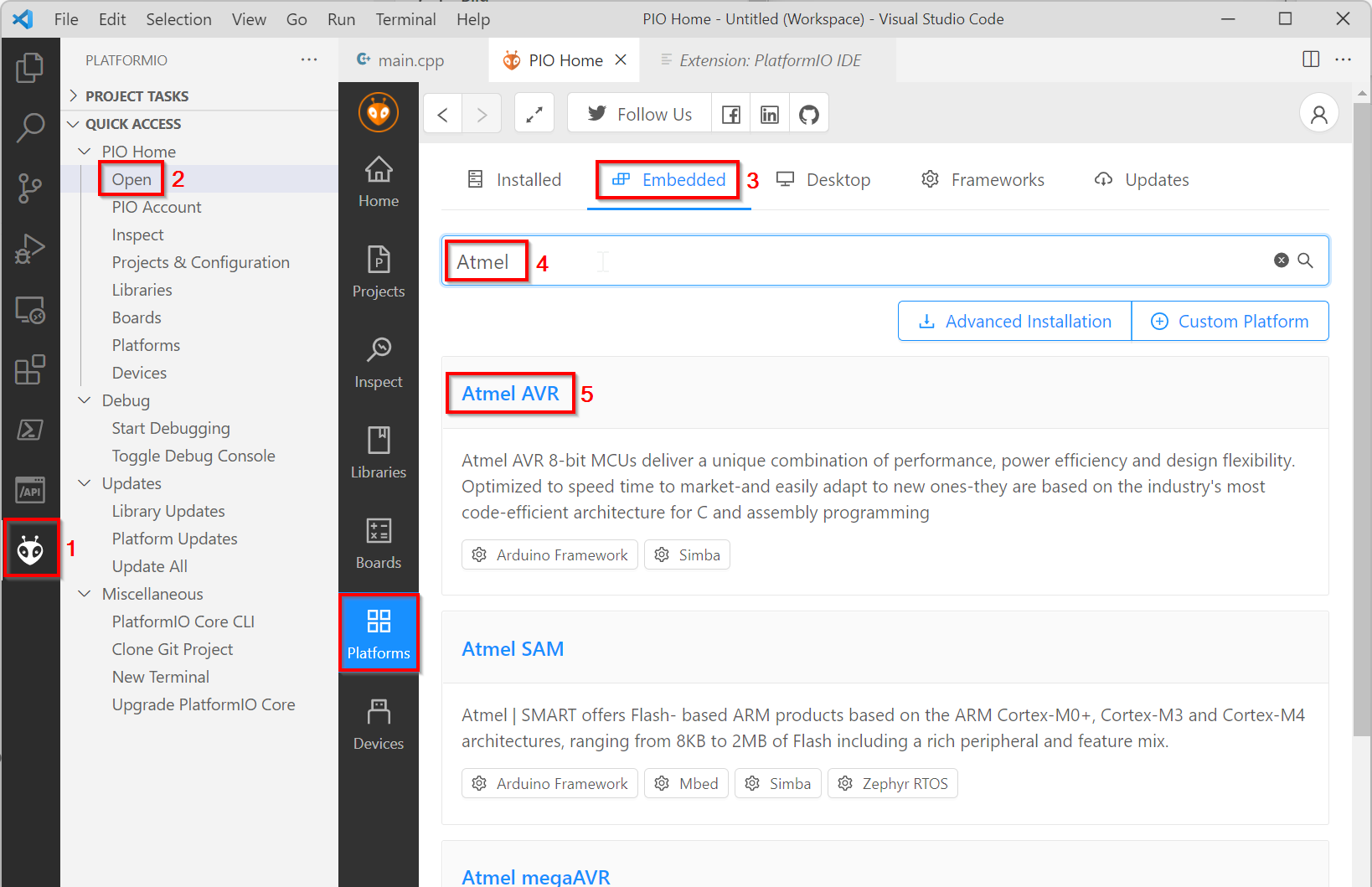Open editor More Actions ellipsis menu
The height and width of the screenshot is (887, 1372).
[1344, 59]
